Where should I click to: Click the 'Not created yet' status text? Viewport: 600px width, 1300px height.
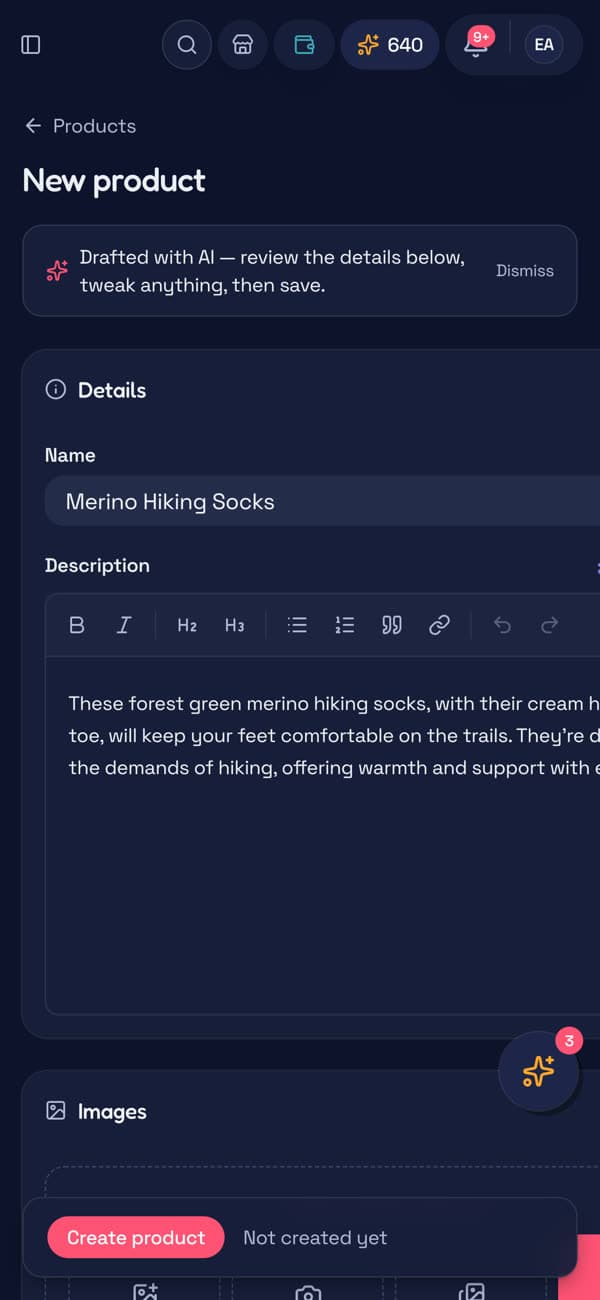pyautogui.click(x=315, y=1238)
